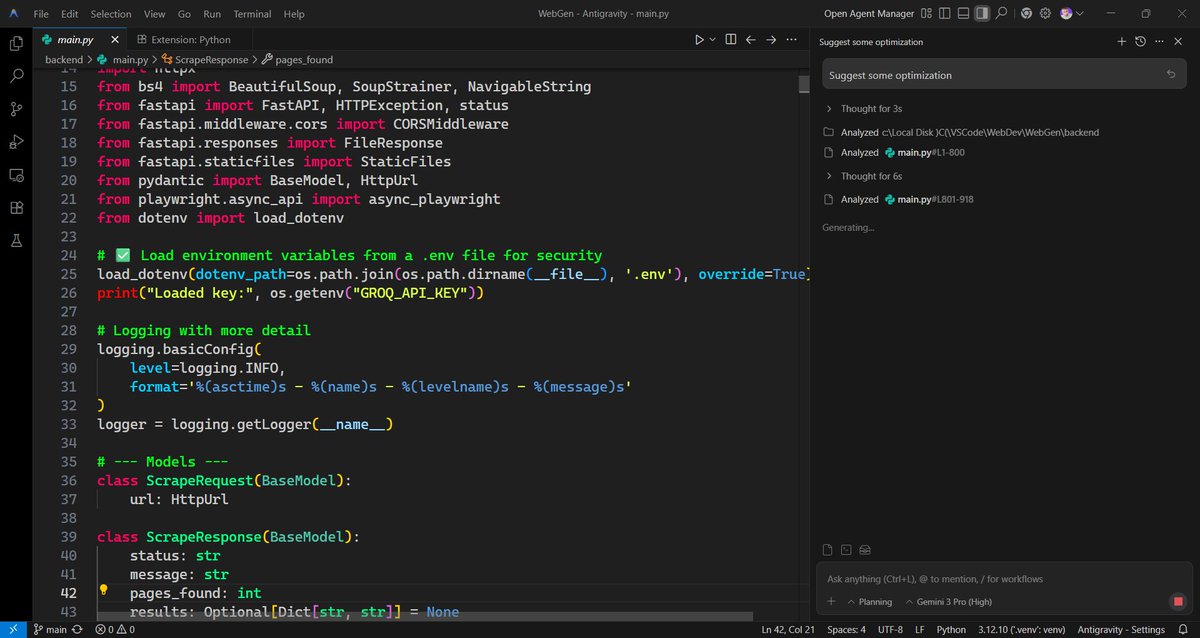This screenshot has height=638, width=1200.
Task: Click the file icon above the chat input
Action: tap(827, 549)
